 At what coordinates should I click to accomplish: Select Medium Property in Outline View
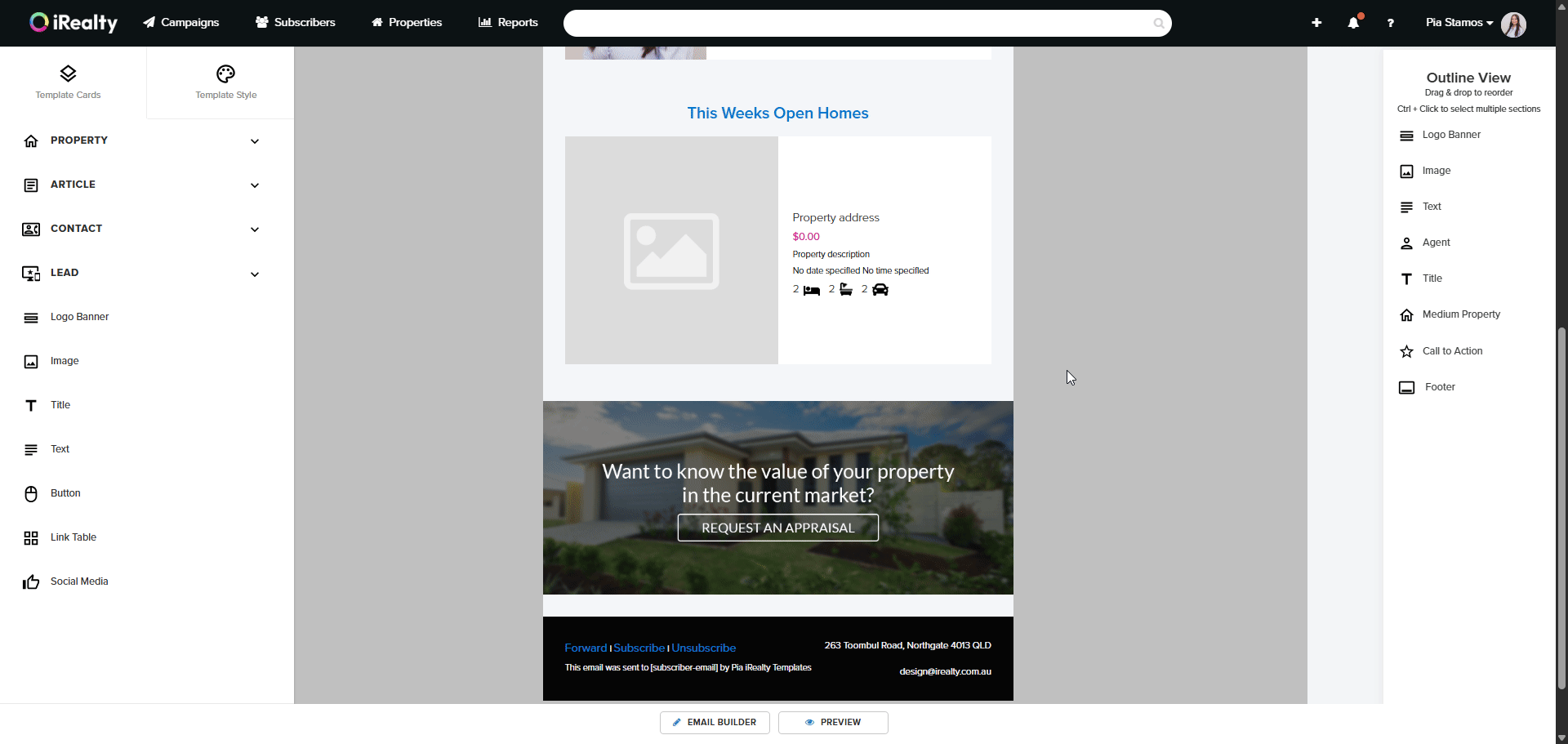tap(1460, 314)
